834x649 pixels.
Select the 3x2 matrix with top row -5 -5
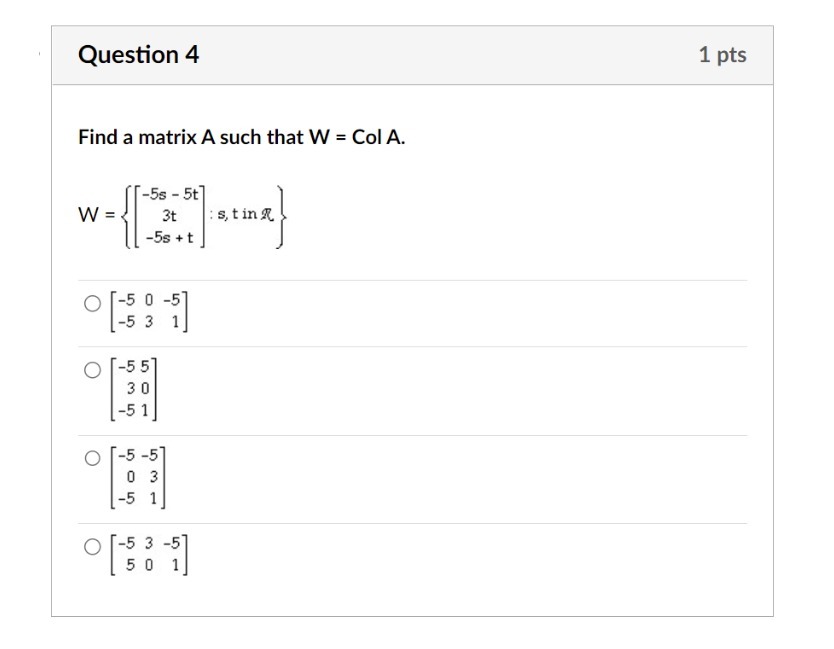[x=138, y=477]
